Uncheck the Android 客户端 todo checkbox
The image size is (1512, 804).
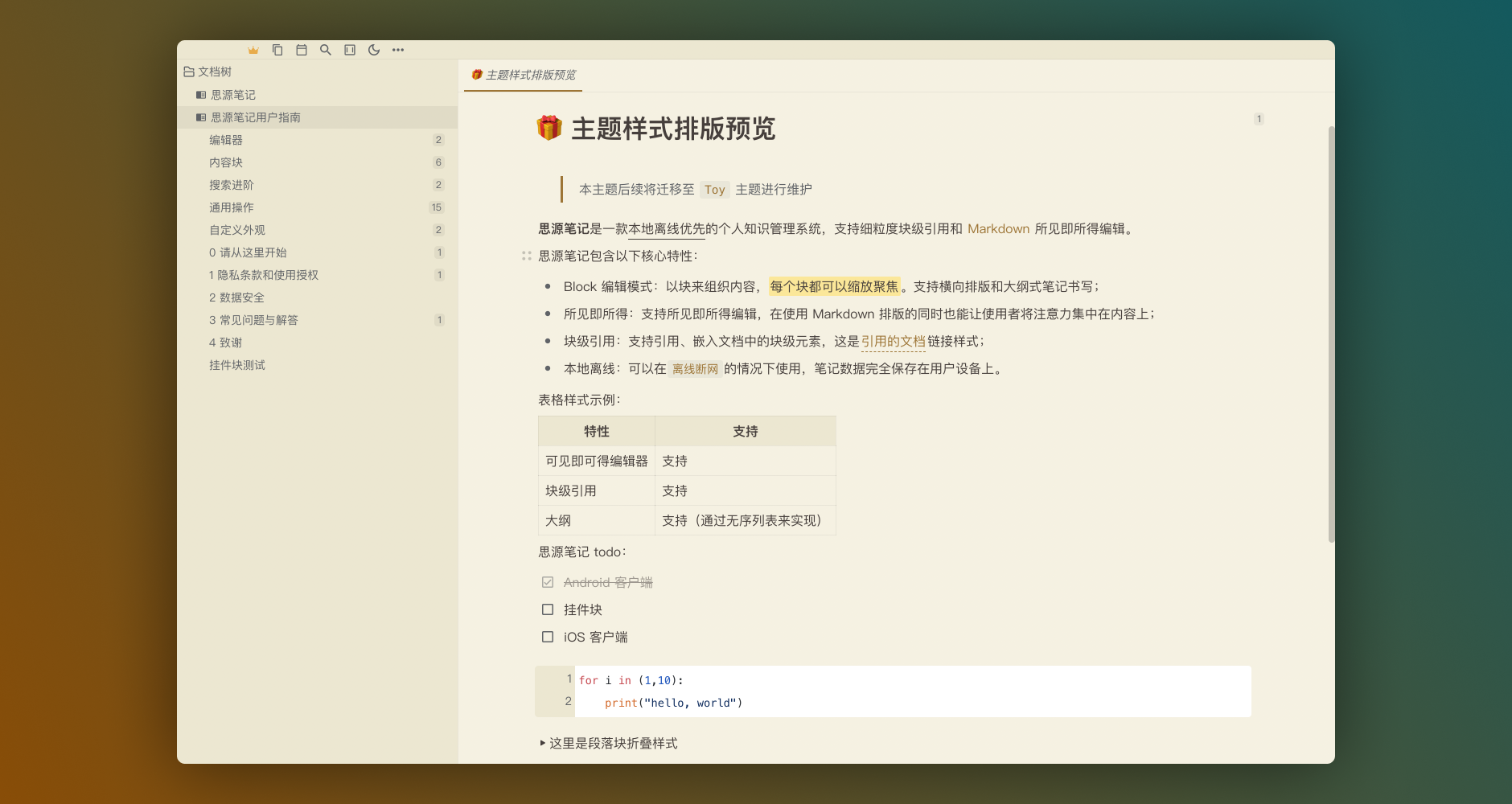[x=548, y=582]
